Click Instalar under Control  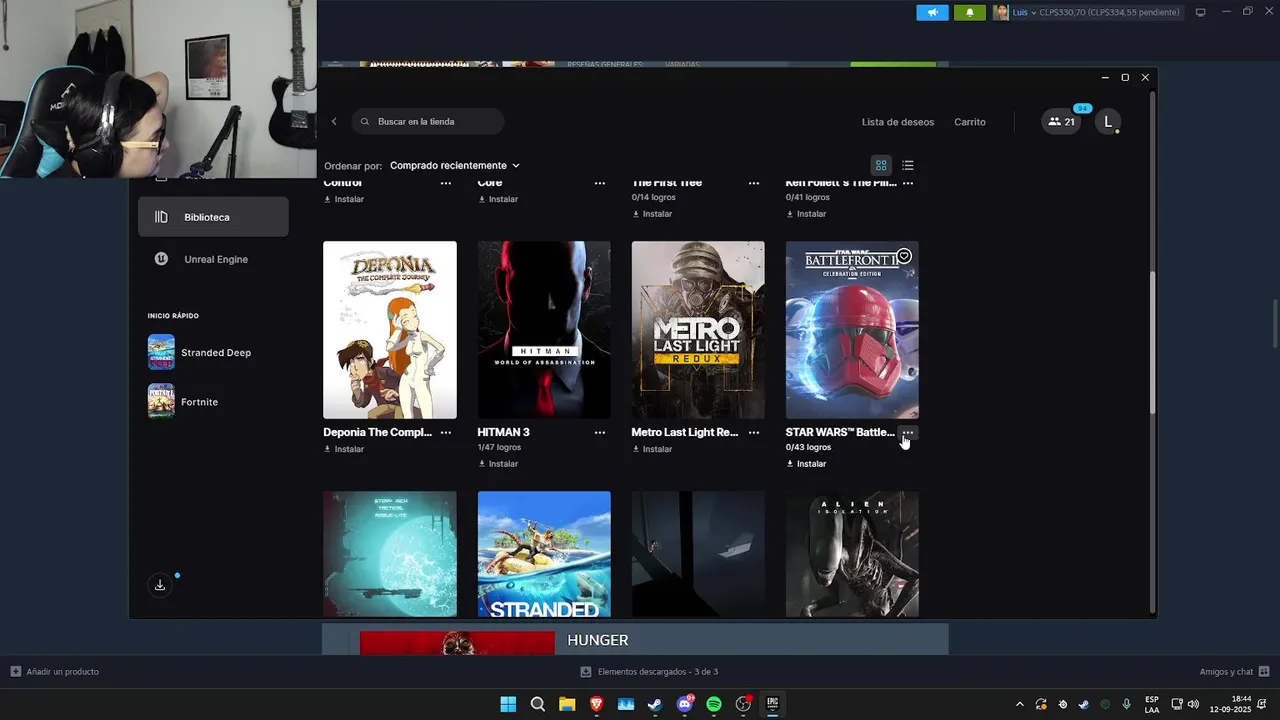click(344, 199)
